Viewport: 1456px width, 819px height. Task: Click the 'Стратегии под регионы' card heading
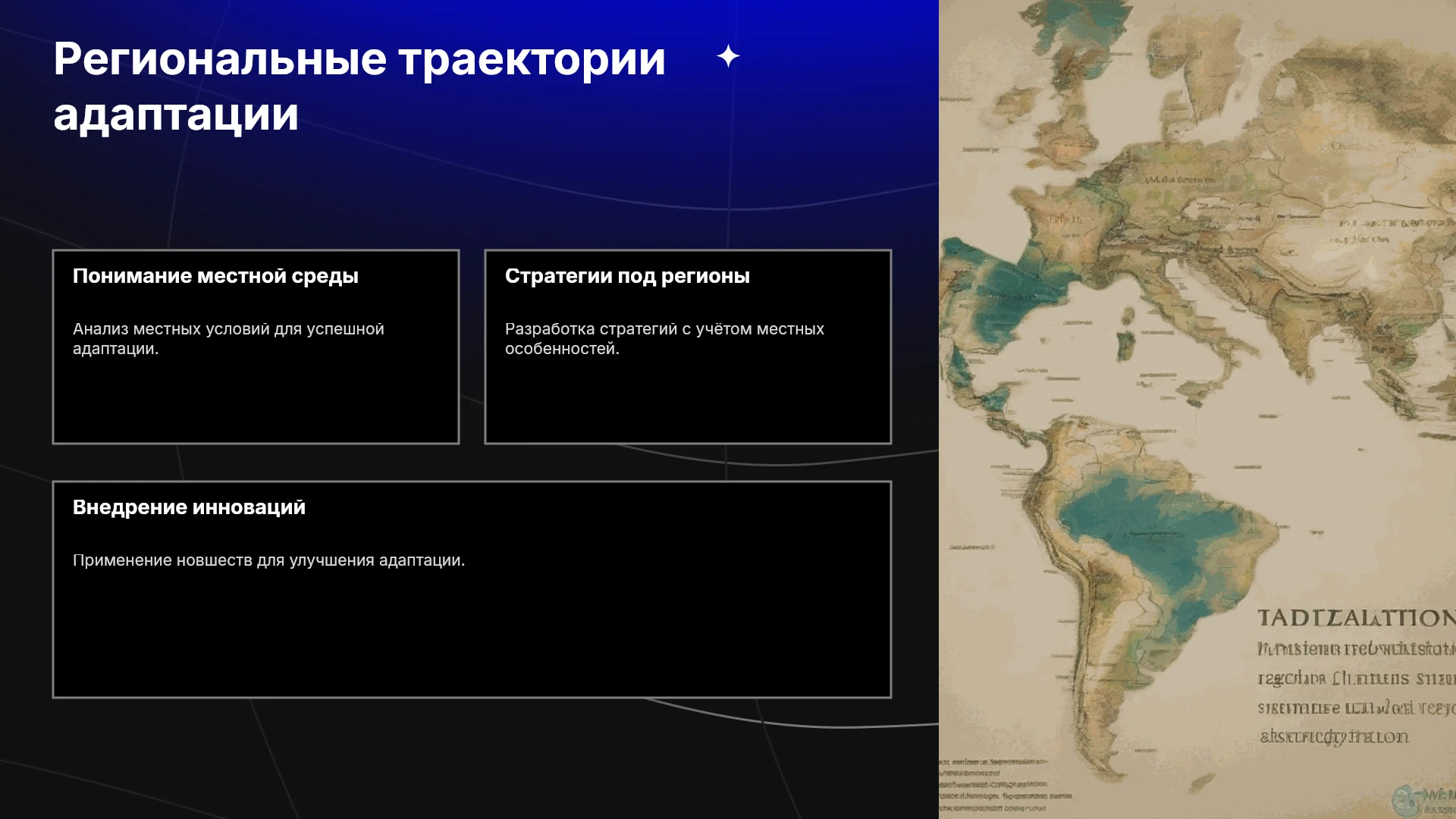point(627,276)
